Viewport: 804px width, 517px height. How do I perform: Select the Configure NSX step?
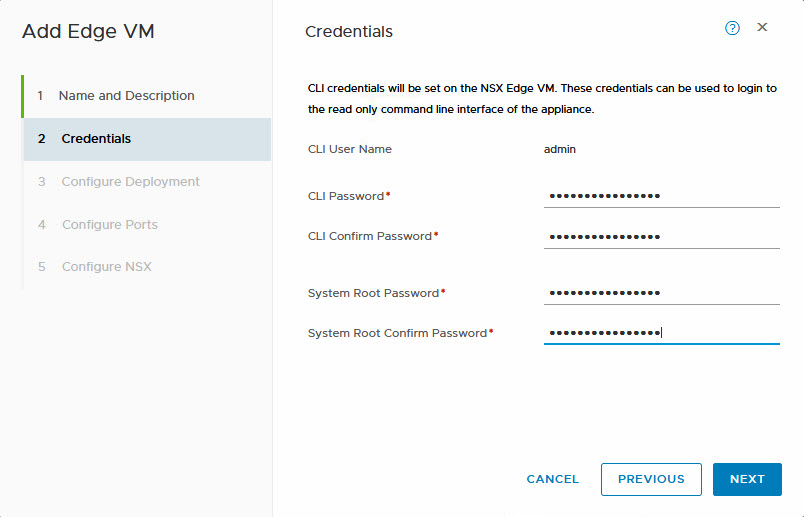coord(106,267)
